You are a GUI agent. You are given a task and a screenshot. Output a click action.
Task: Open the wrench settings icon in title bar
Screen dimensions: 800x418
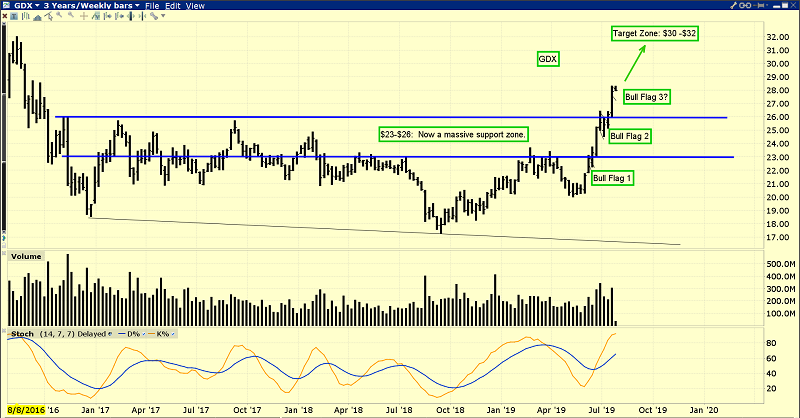click(x=734, y=5)
